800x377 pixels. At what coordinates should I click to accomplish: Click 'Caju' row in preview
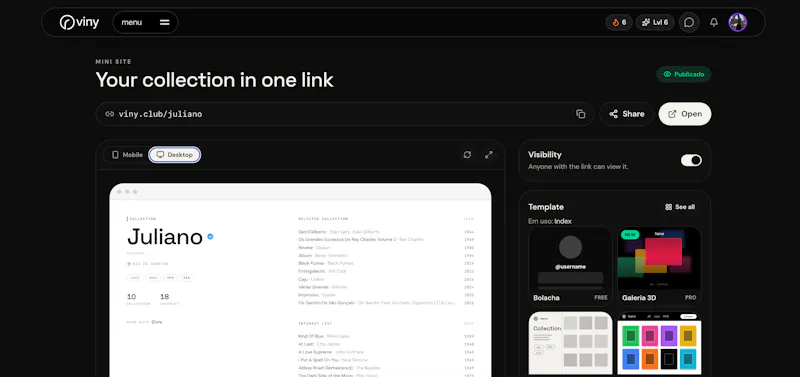coord(386,279)
